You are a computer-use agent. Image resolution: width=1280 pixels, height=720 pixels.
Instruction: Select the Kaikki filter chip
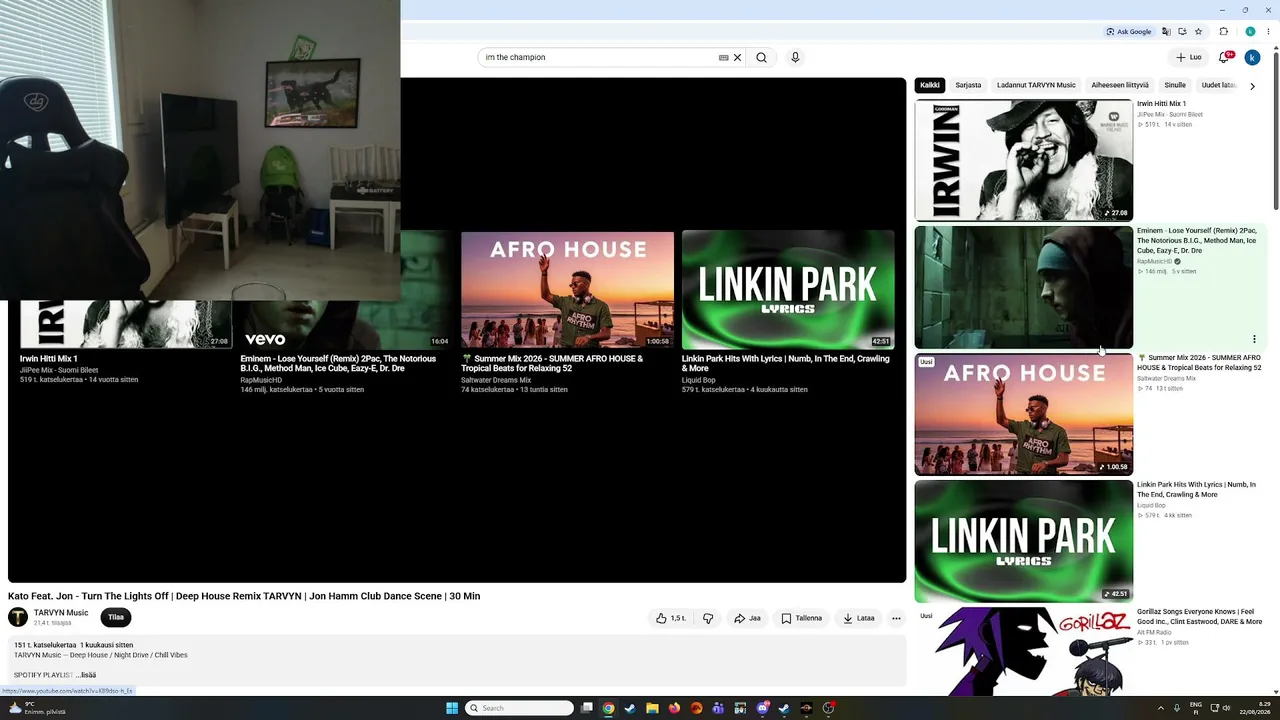pyautogui.click(x=930, y=85)
